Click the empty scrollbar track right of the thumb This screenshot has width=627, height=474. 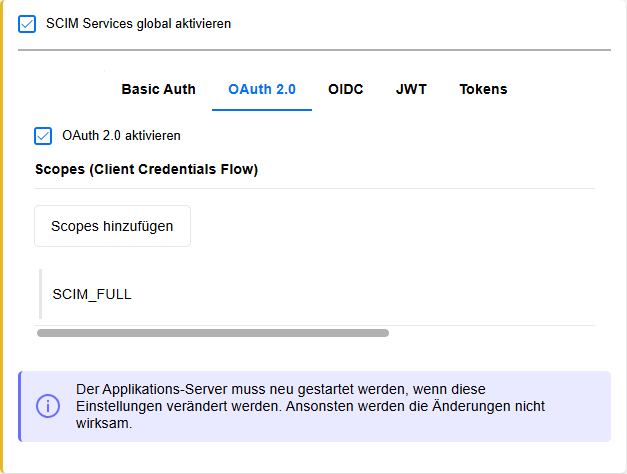[490, 333]
